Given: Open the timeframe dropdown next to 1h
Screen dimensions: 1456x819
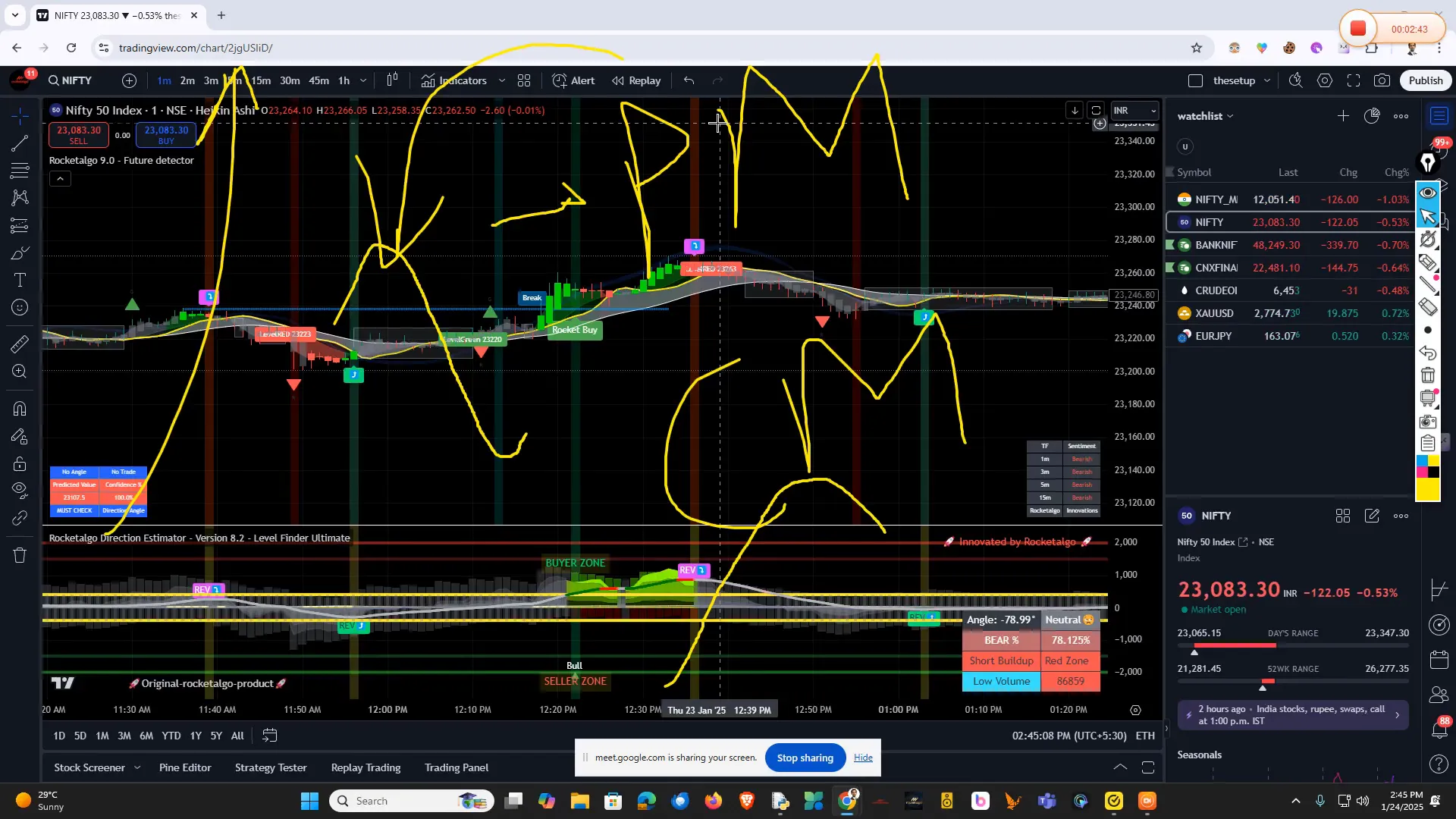Looking at the screenshot, I should [x=363, y=80].
